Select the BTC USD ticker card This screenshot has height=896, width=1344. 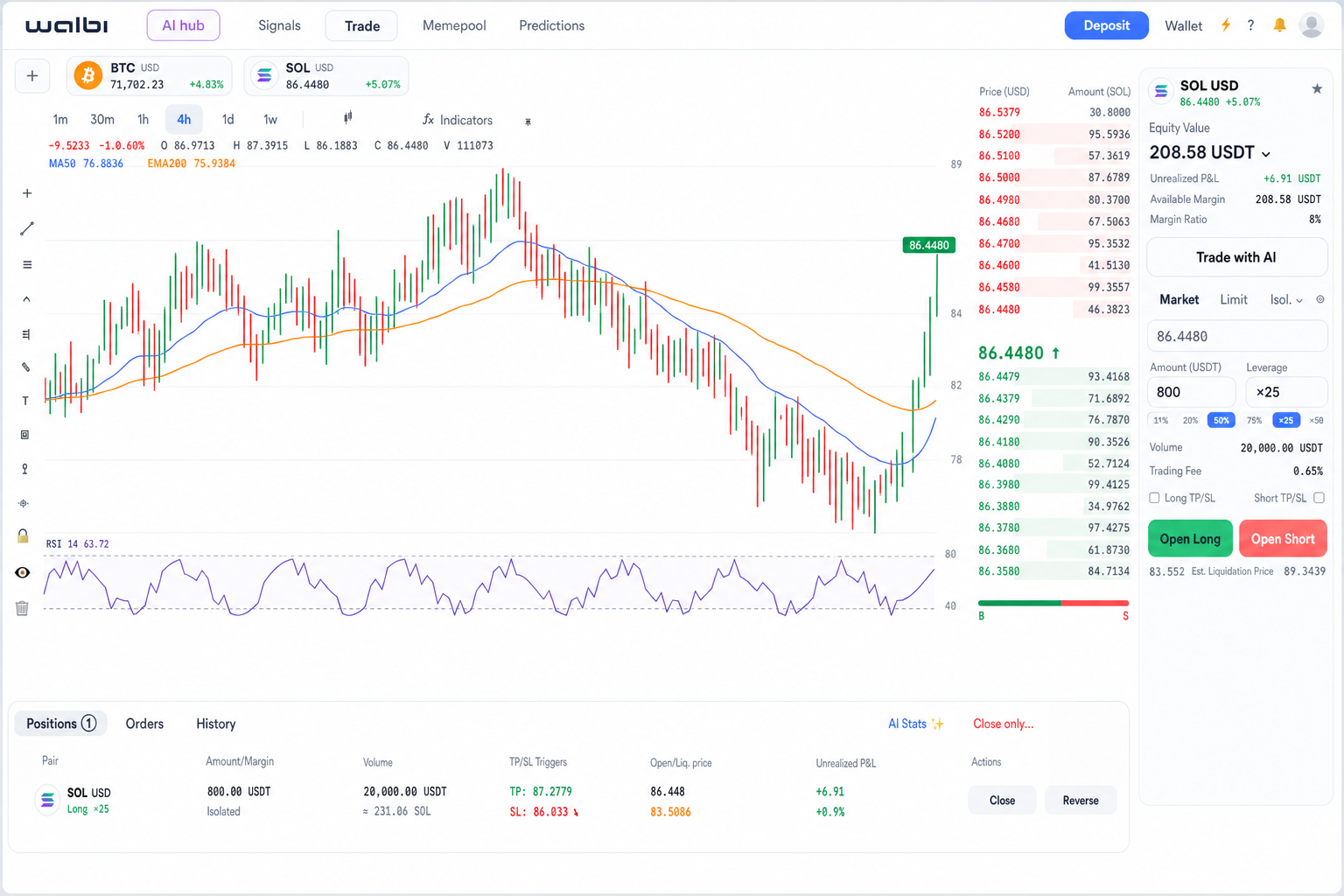[x=150, y=76]
